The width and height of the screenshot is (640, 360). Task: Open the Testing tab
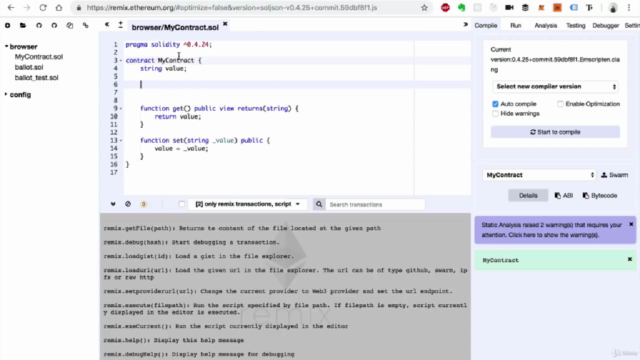pos(576,25)
